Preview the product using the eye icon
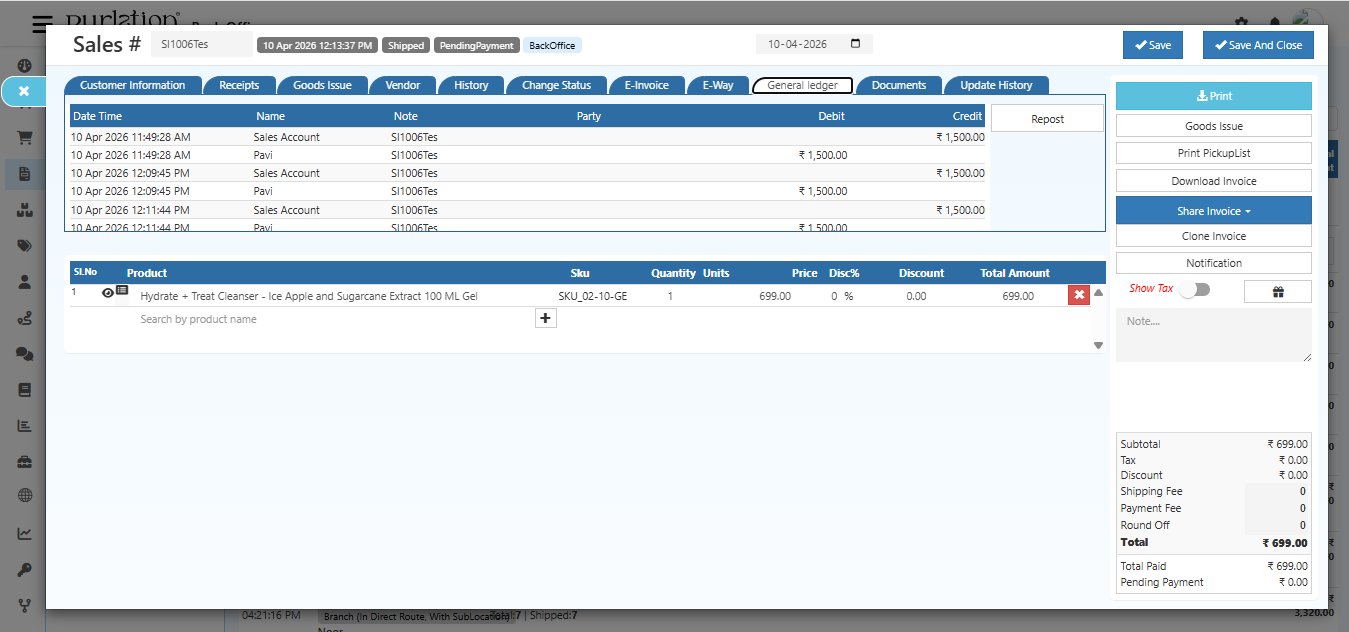 (x=108, y=293)
